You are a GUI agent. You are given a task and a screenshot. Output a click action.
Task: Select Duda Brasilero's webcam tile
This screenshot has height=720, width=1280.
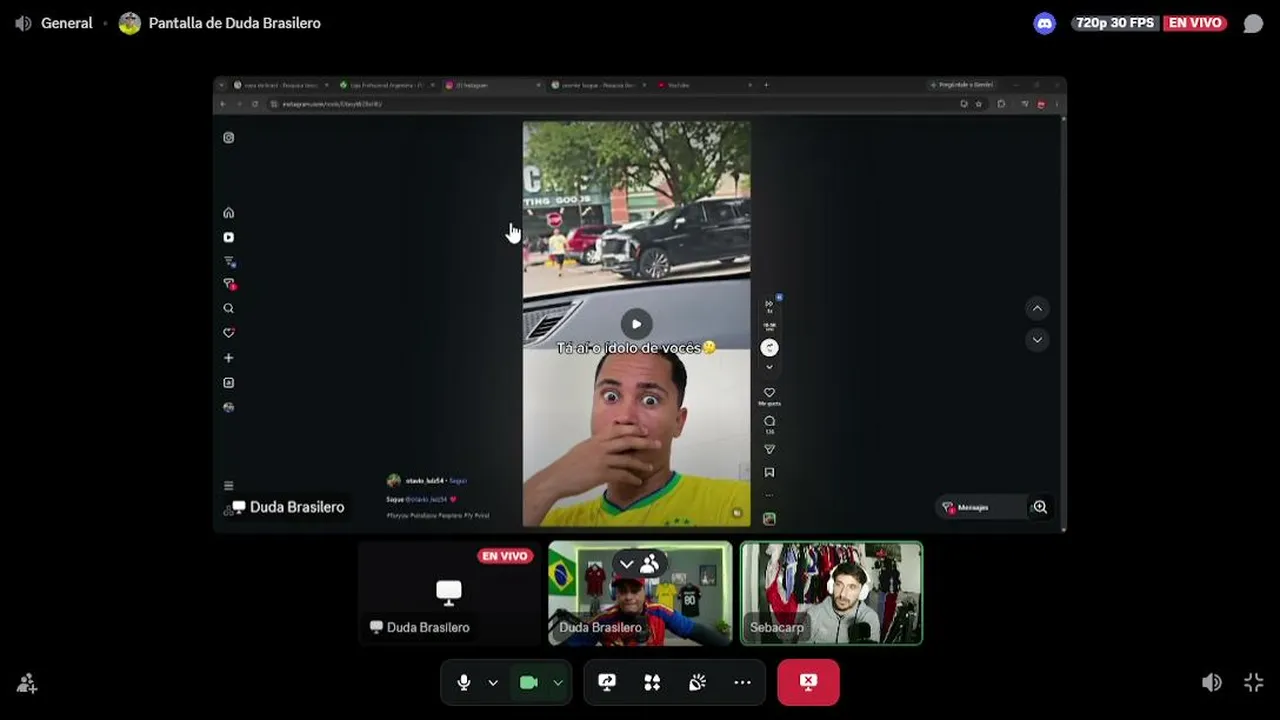[x=640, y=593]
